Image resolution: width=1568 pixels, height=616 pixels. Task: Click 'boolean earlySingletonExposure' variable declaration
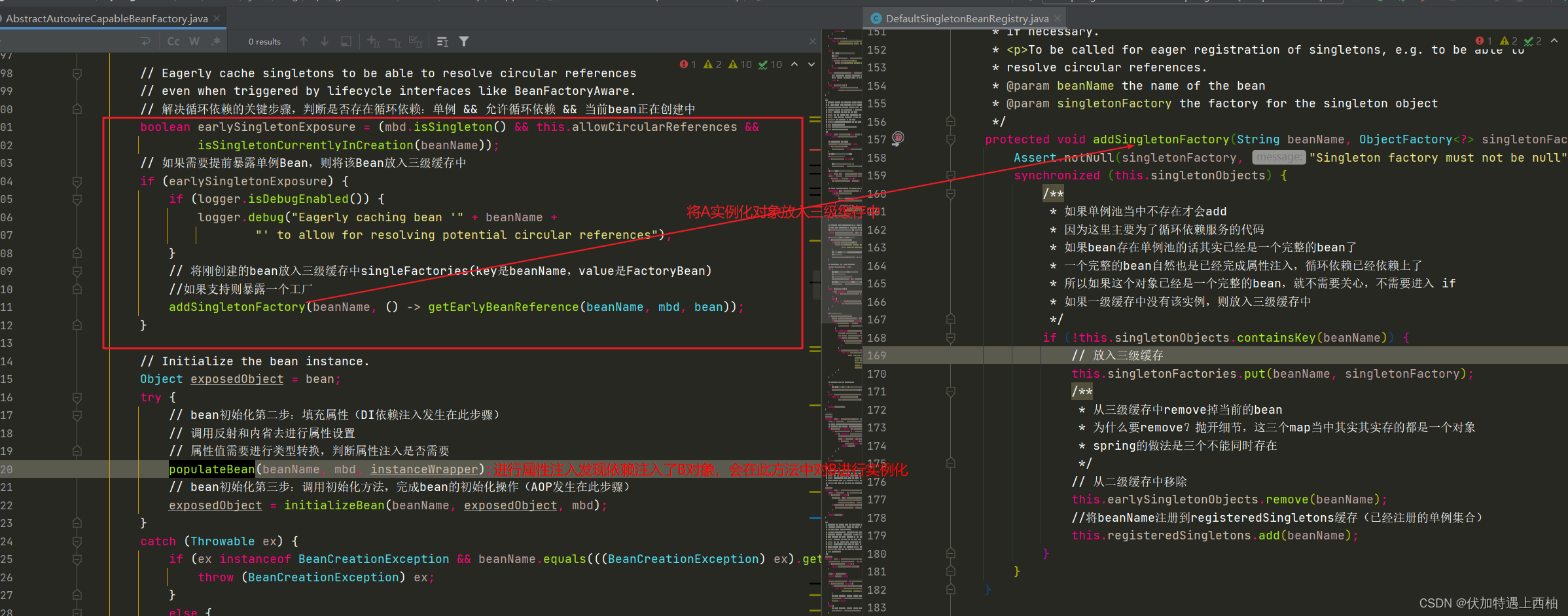click(247, 127)
